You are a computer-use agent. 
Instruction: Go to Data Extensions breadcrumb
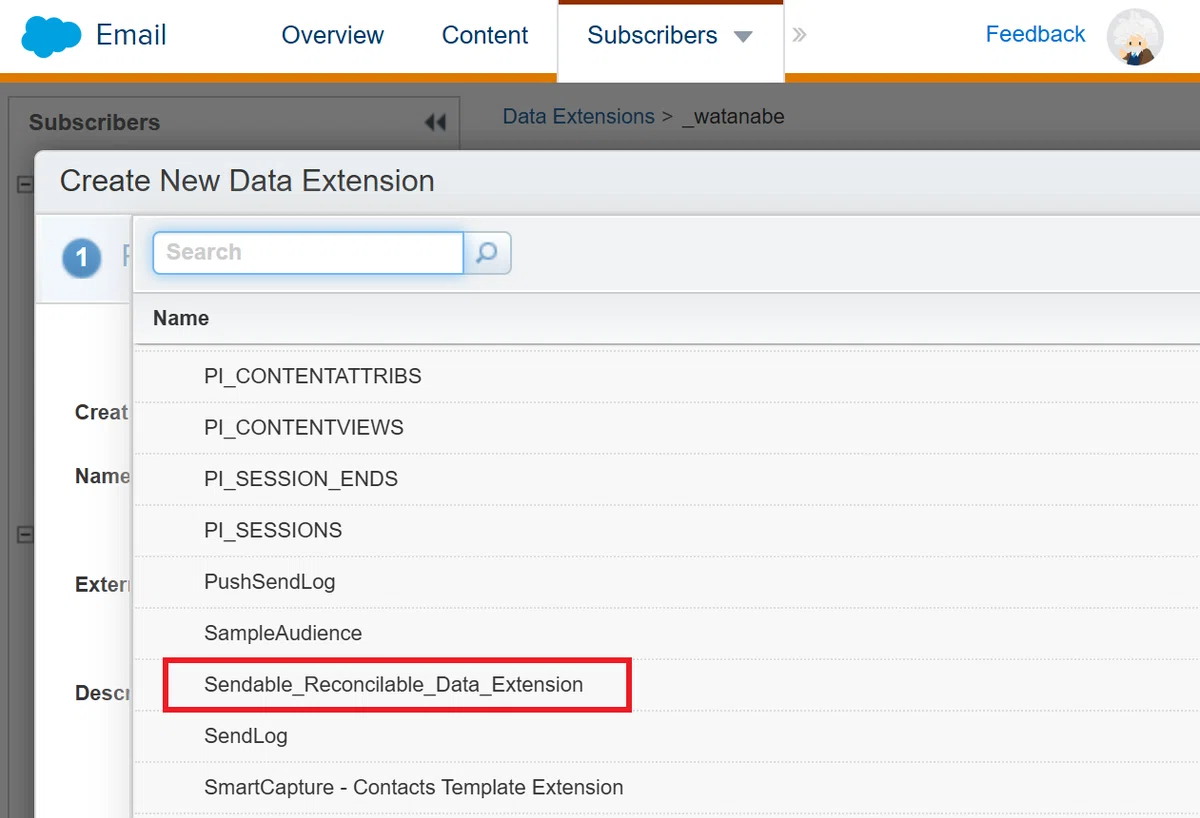pyautogui.click(x=579, y=116)
